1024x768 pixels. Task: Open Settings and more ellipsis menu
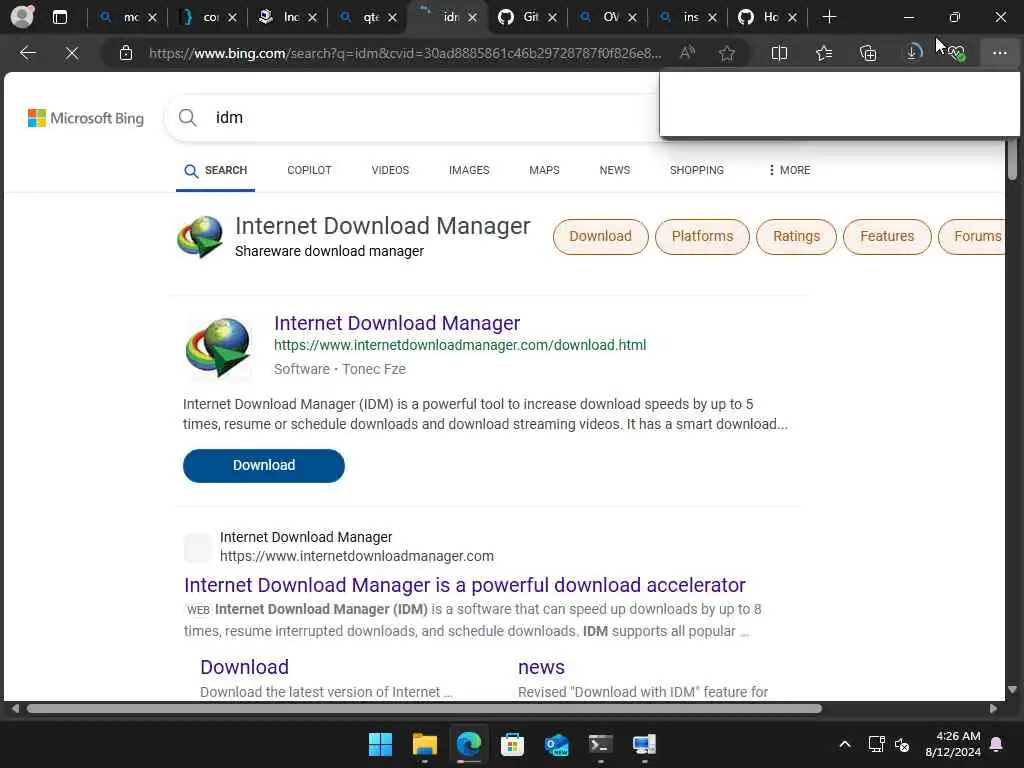tap(1000, 53)
